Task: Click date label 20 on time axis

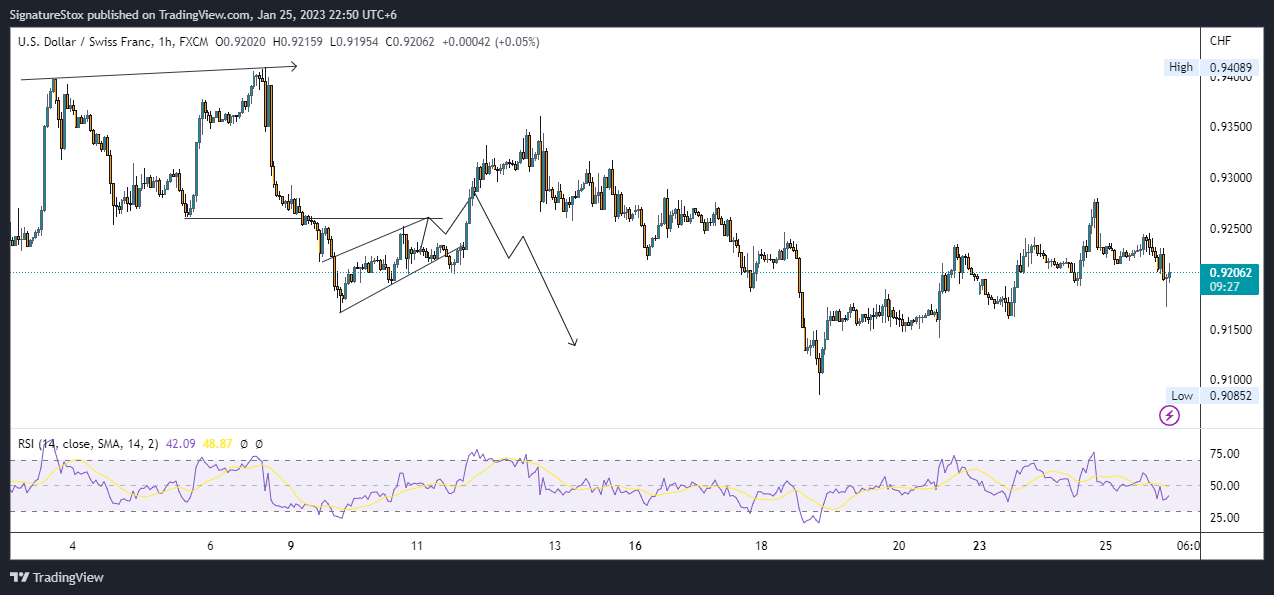Action: click(899, 546)
